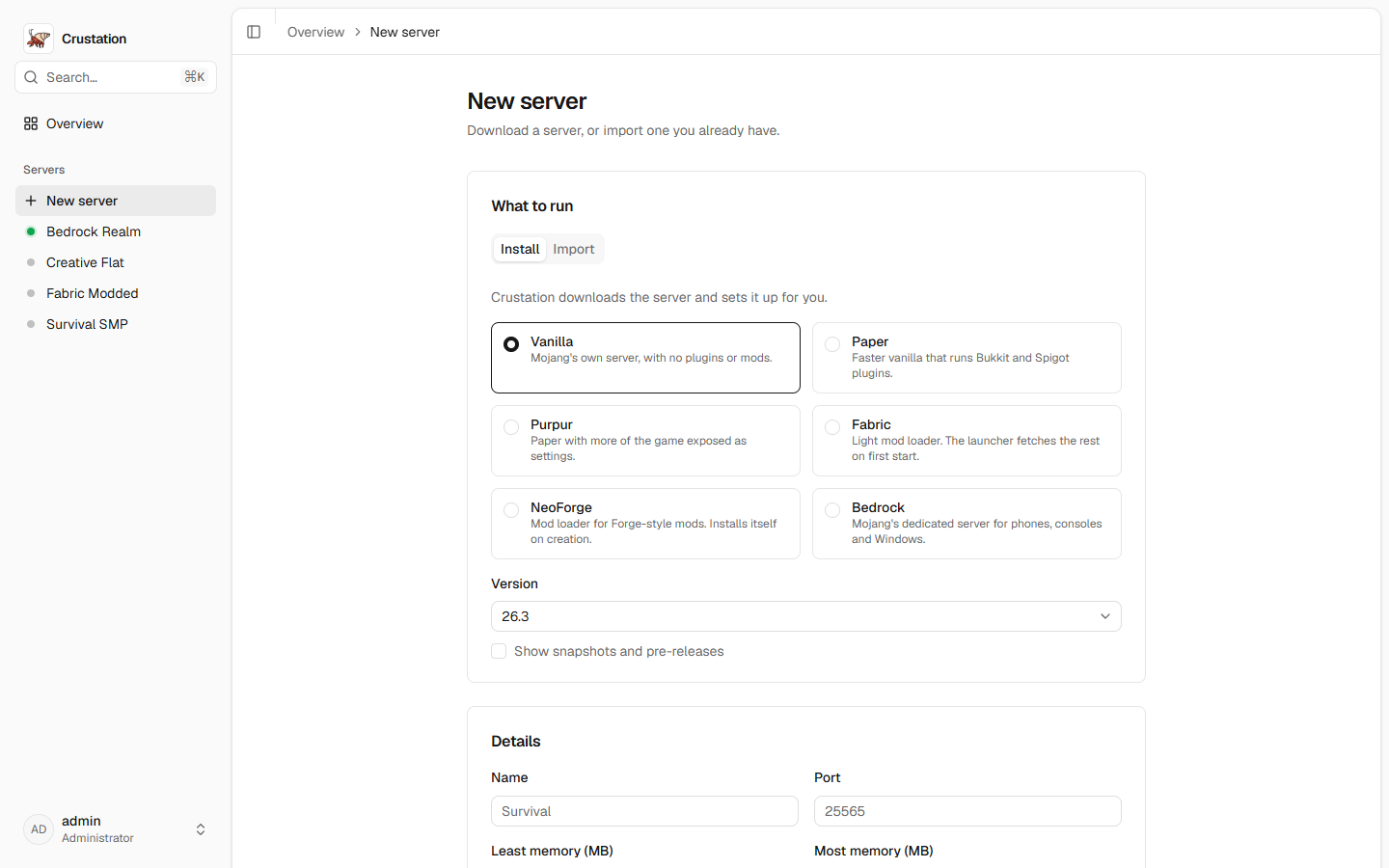The width and height of the screenshot is (1389, 868).
Task: Open the Creative Flat server
Action: 116,262
